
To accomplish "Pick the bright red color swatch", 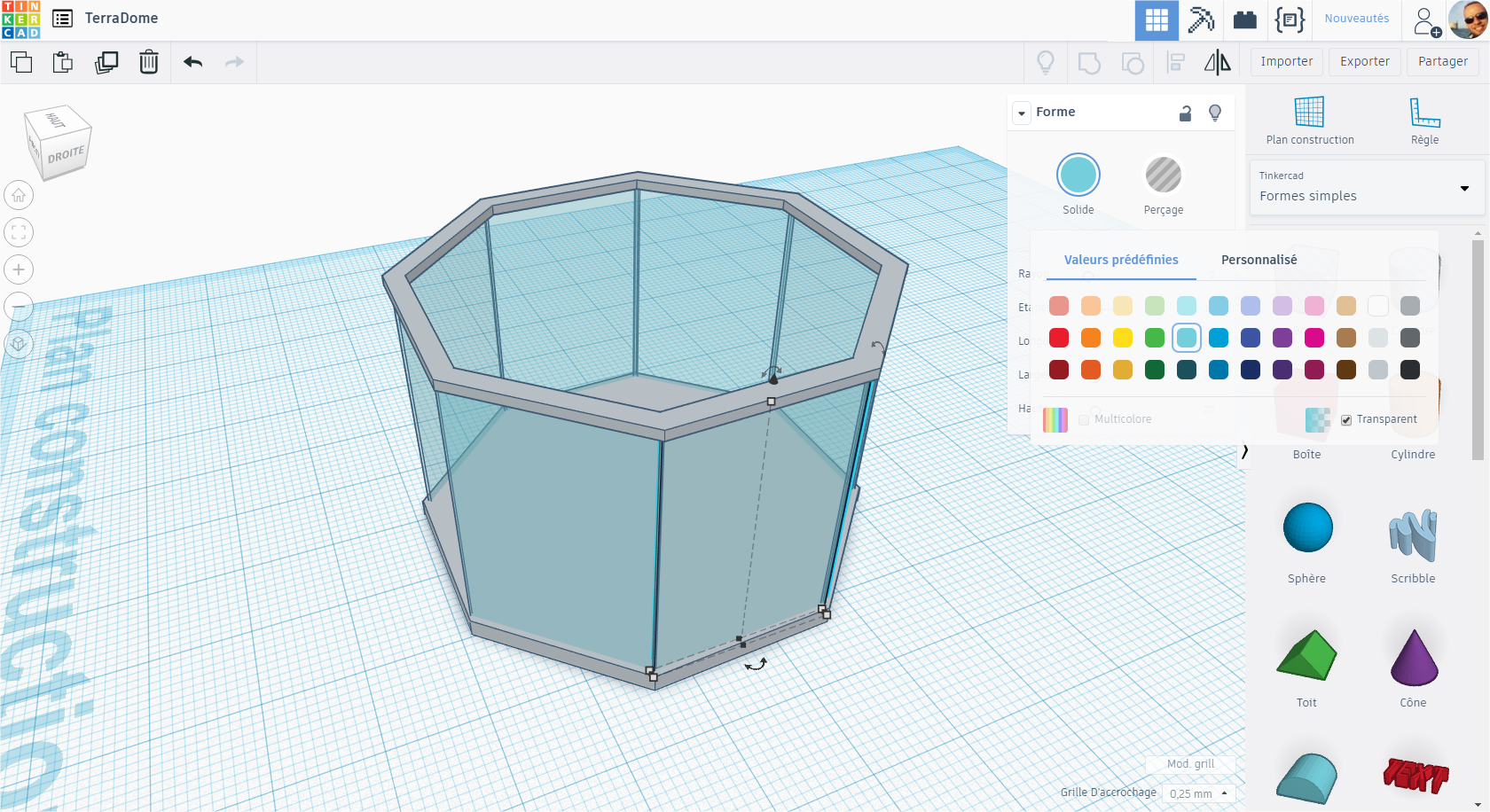I will pos(1059,338).
